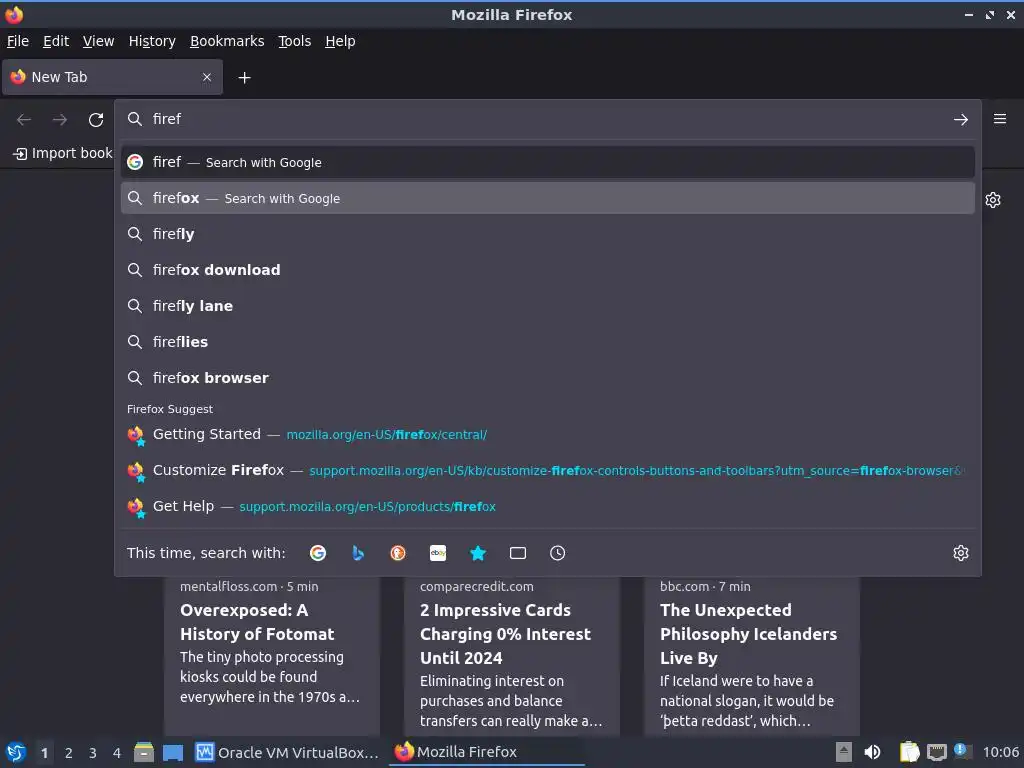This screenshot has width=1024, height=768.
Task: Open the Tools menu
Action: point(295,41)
